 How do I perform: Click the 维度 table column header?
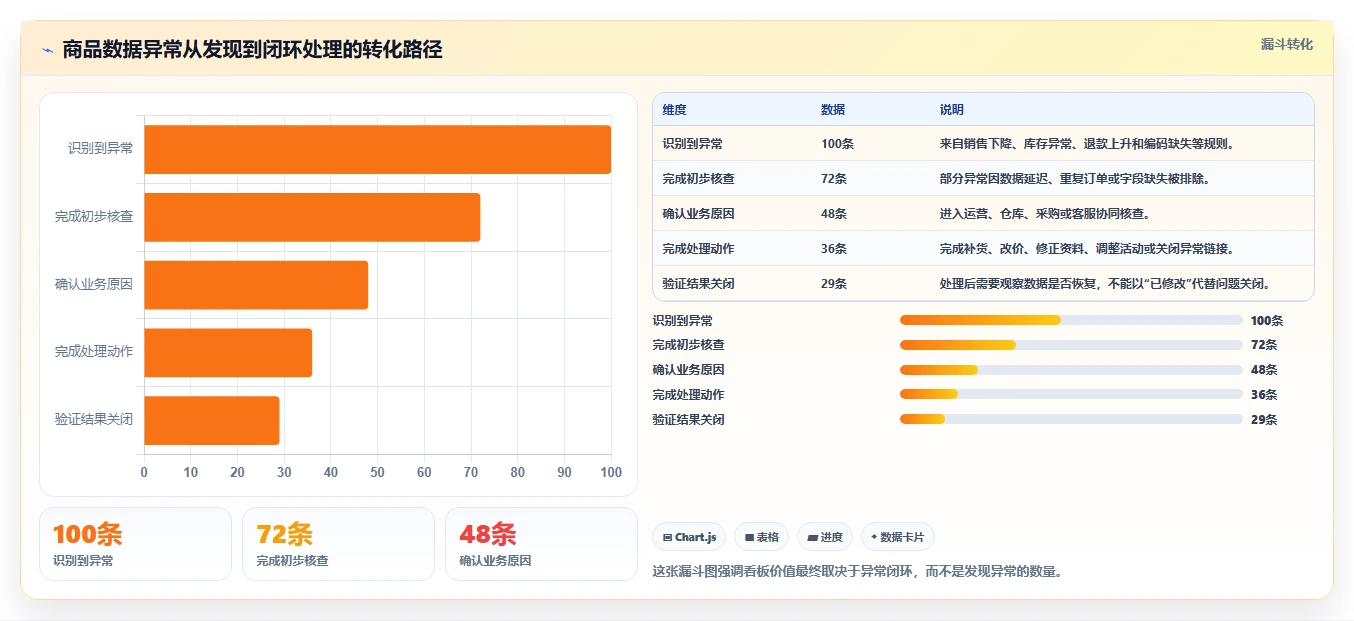pos(674,110)
